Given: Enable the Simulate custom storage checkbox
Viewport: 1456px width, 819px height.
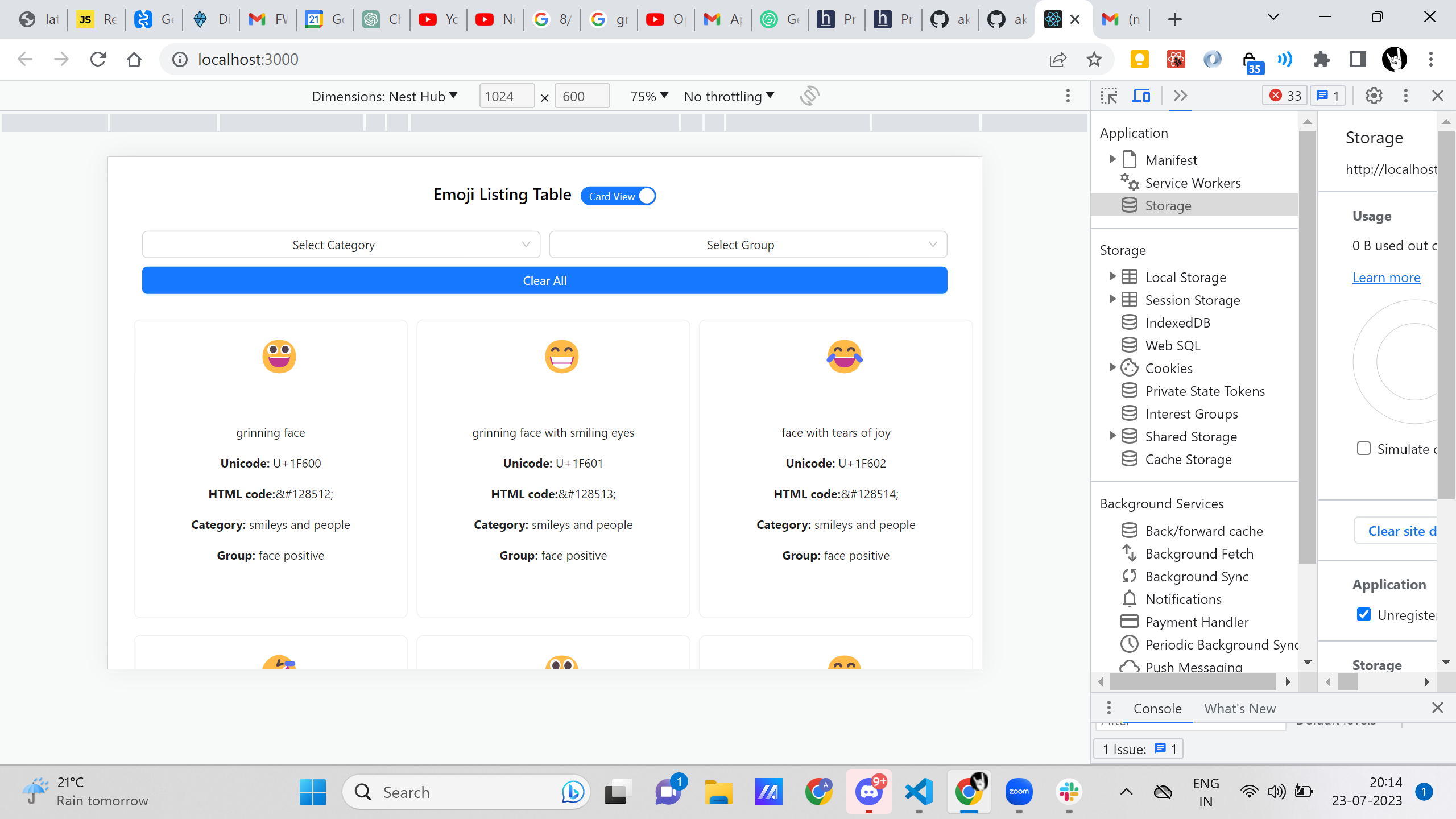Looking at the screenshot, I should point(1363,449).
